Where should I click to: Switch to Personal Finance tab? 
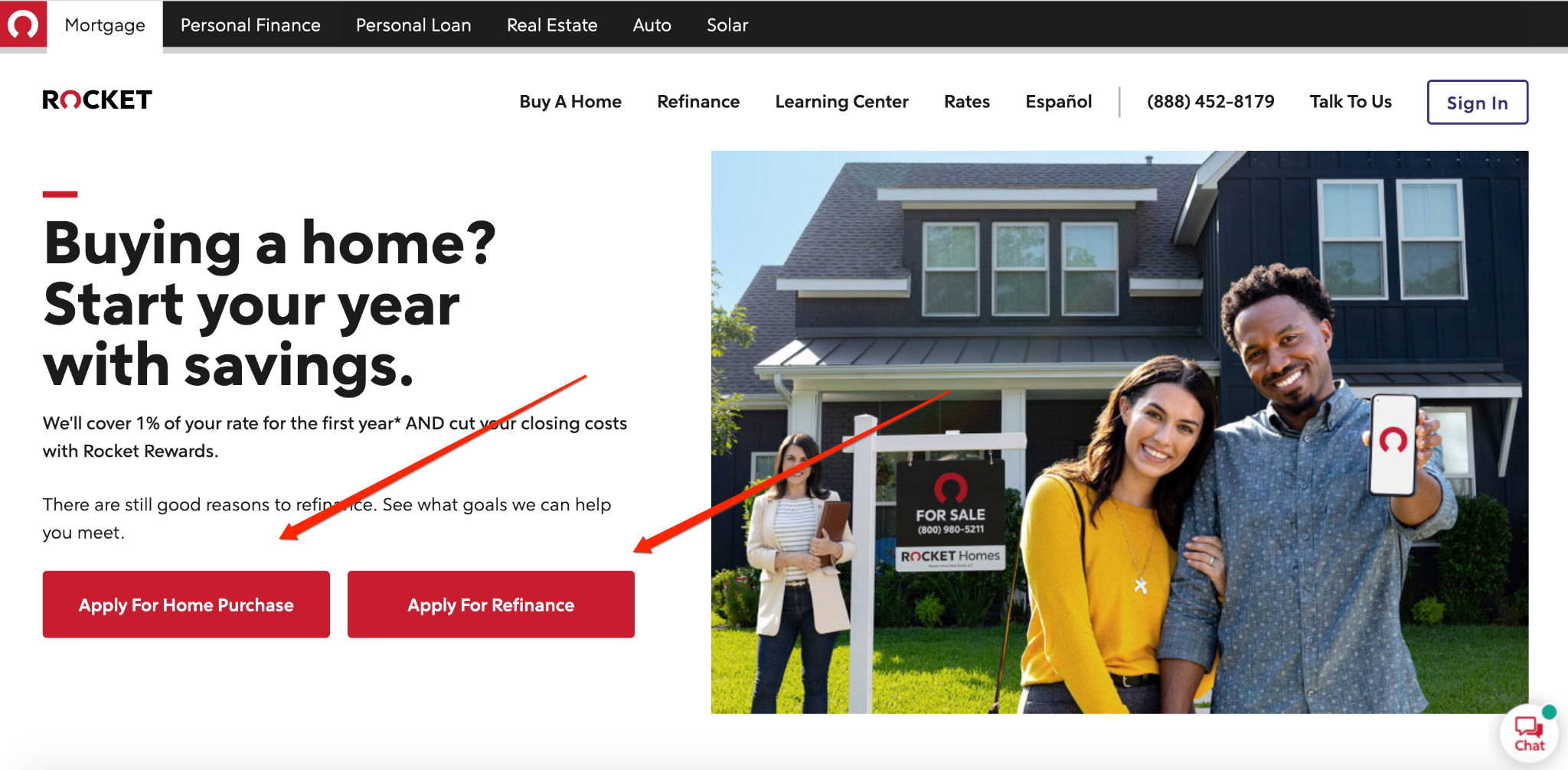pyautogui.click(x=250, y=25)
